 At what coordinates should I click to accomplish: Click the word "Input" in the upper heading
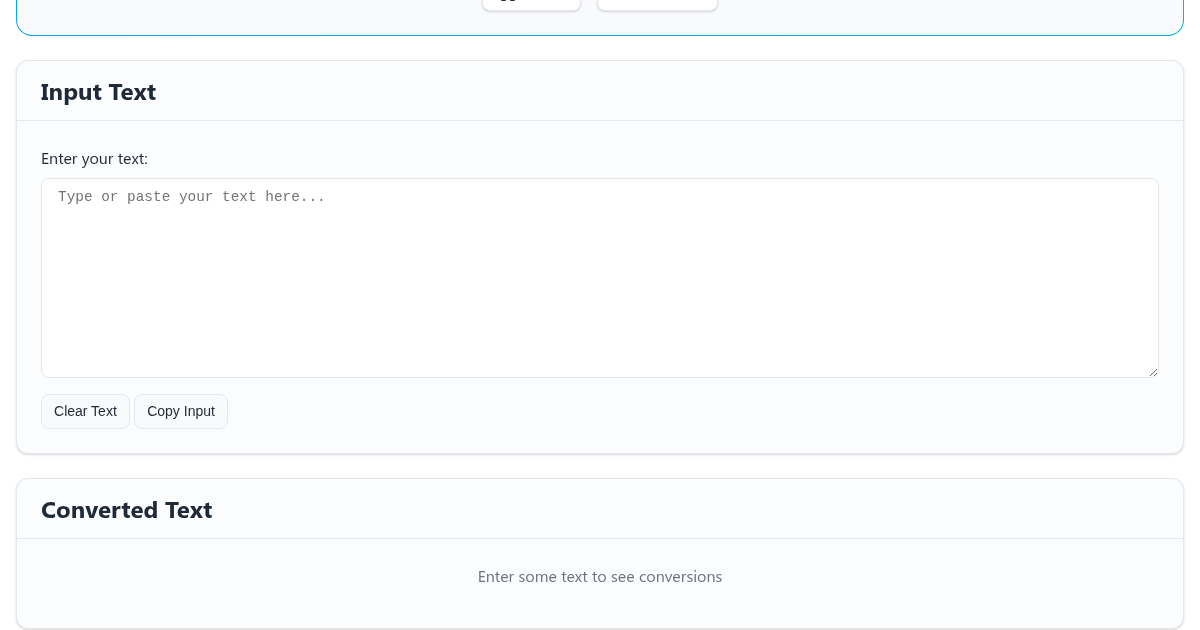(67, 92)
